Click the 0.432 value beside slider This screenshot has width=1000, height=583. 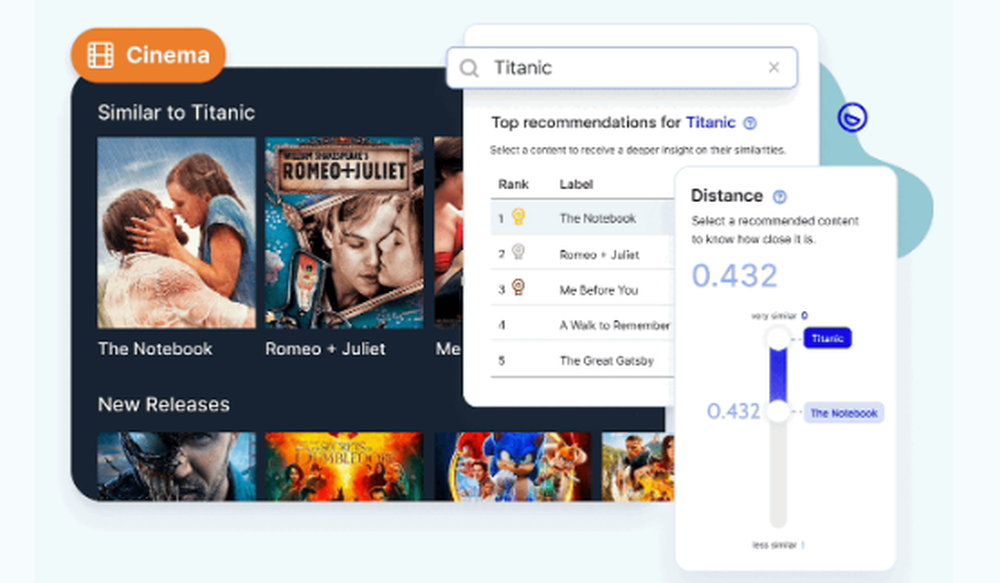(733, 411)
